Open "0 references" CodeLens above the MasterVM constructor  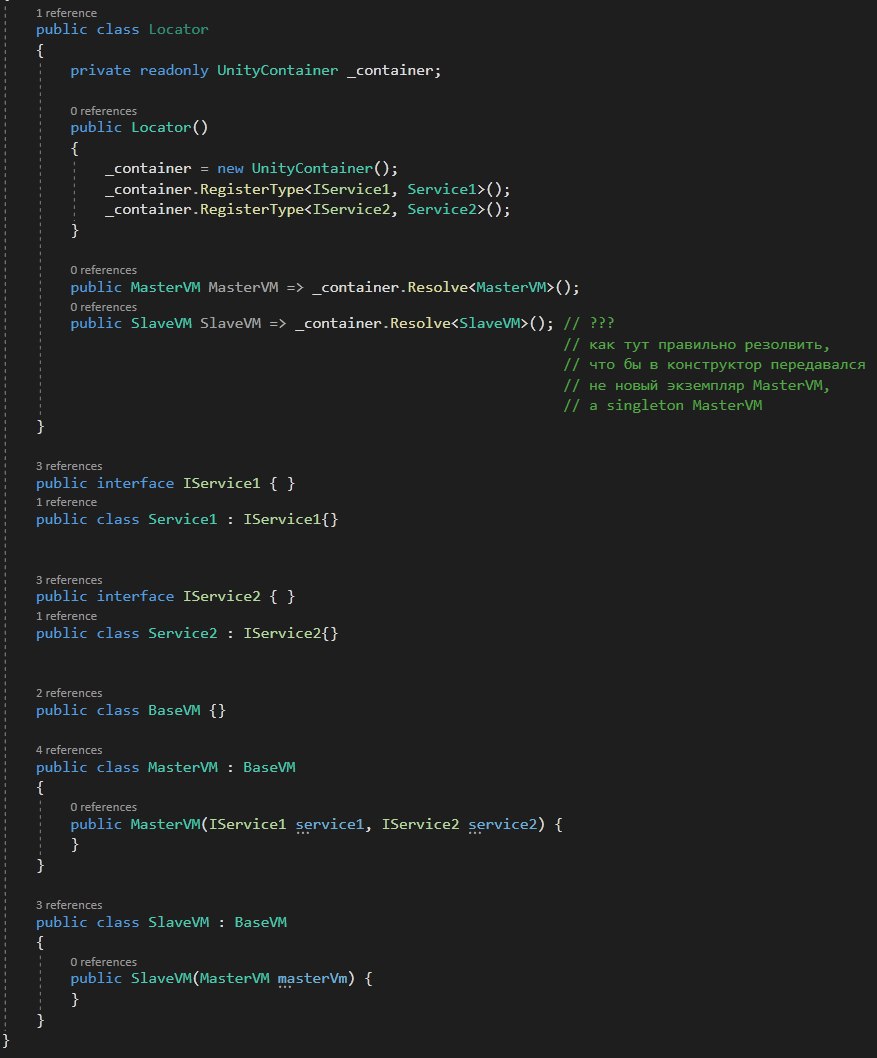pyautogui.click(x=103, y=807)
